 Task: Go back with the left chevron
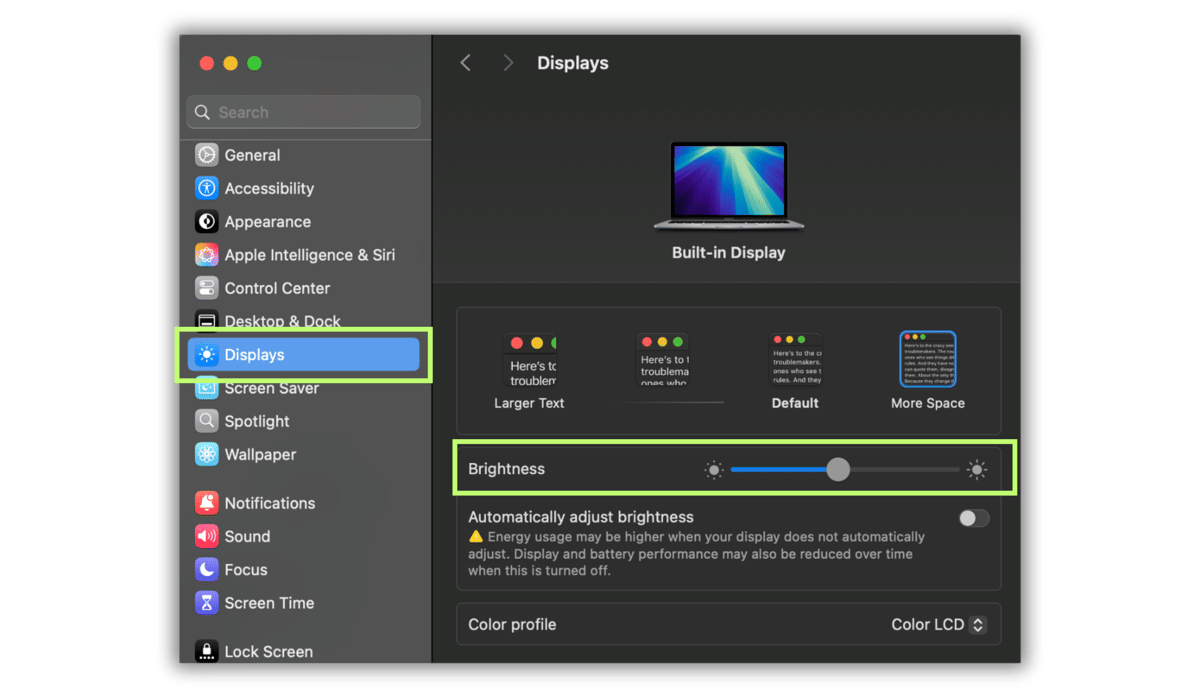[x=465, y=63]
